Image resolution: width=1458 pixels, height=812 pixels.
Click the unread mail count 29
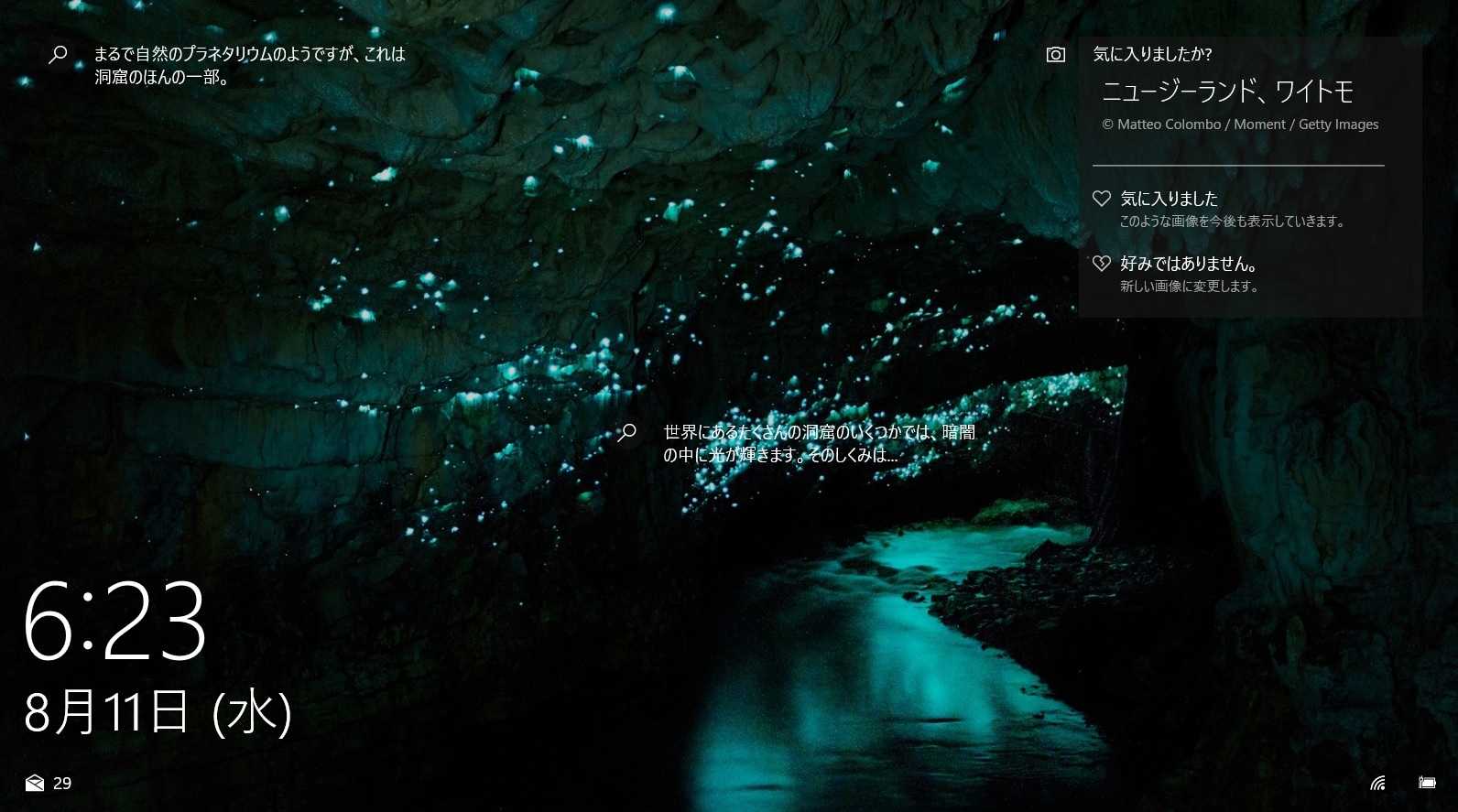click(x=62, y=783)
